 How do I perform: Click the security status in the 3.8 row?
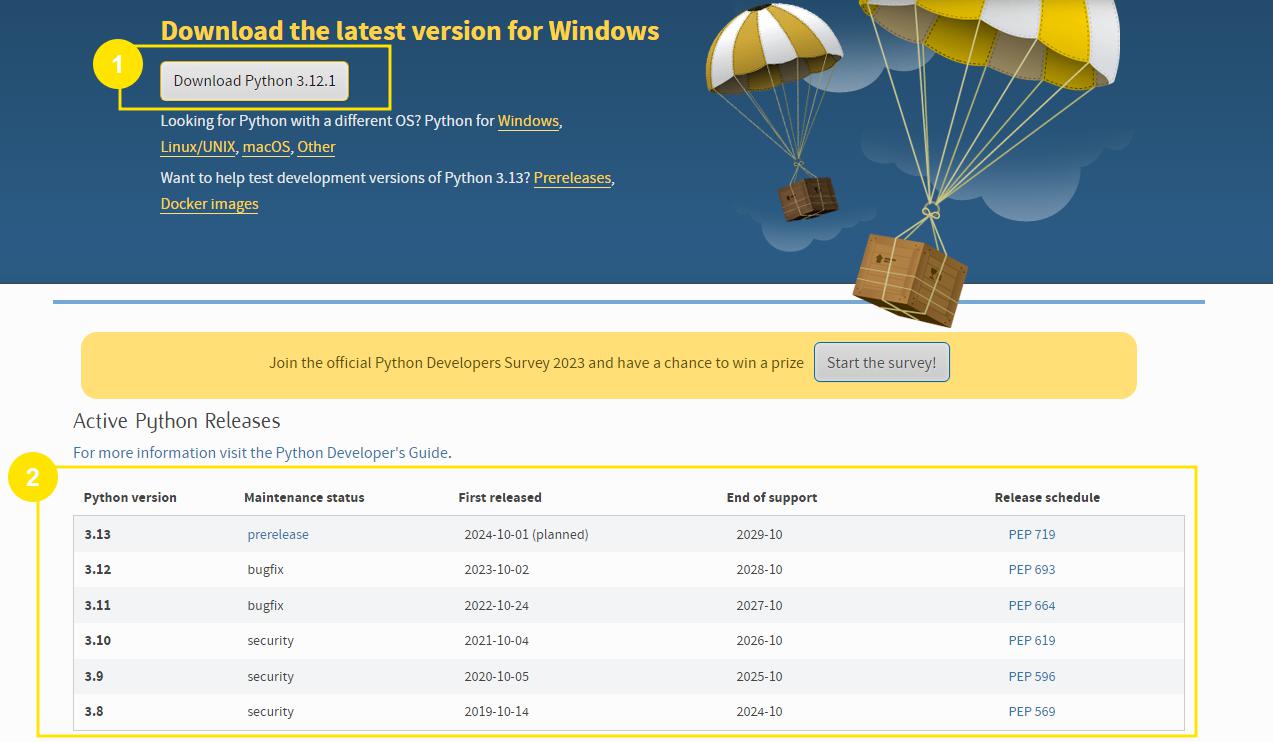tap(271, 712)
